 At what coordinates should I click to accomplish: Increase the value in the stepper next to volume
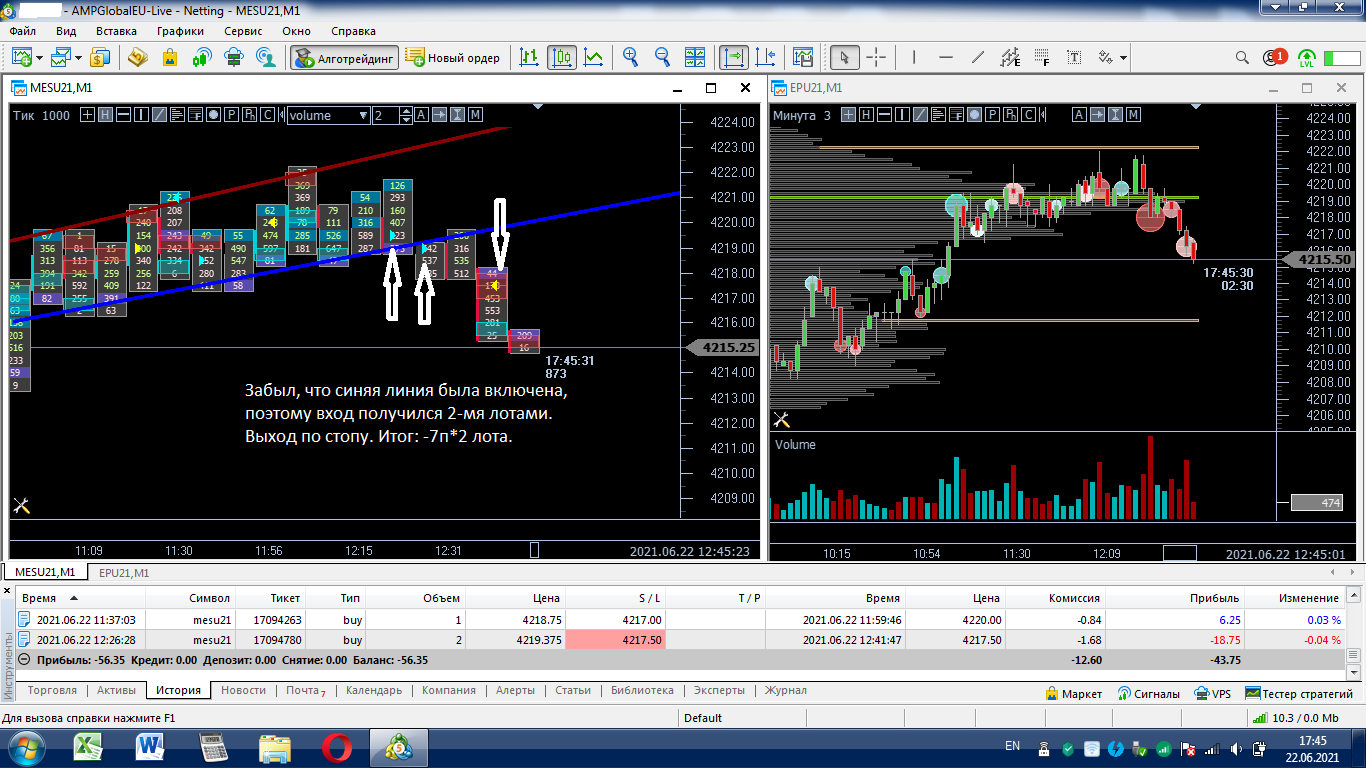(x=405, y=111)
